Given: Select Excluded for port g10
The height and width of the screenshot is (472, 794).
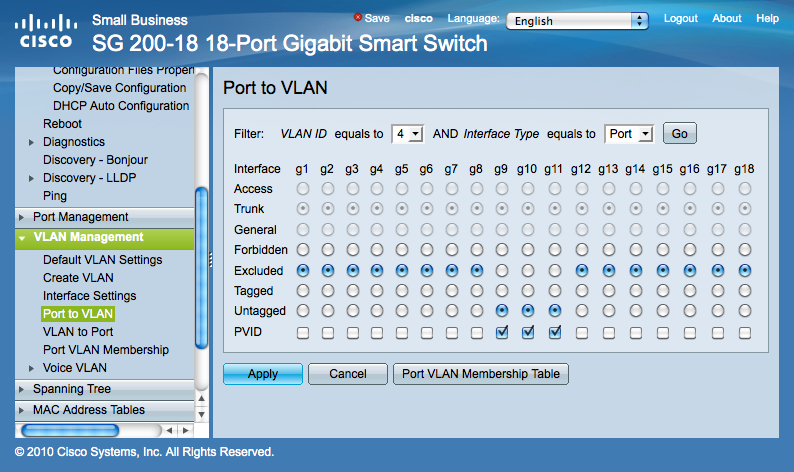Looking at the screenshot, I should pos(528,270).
